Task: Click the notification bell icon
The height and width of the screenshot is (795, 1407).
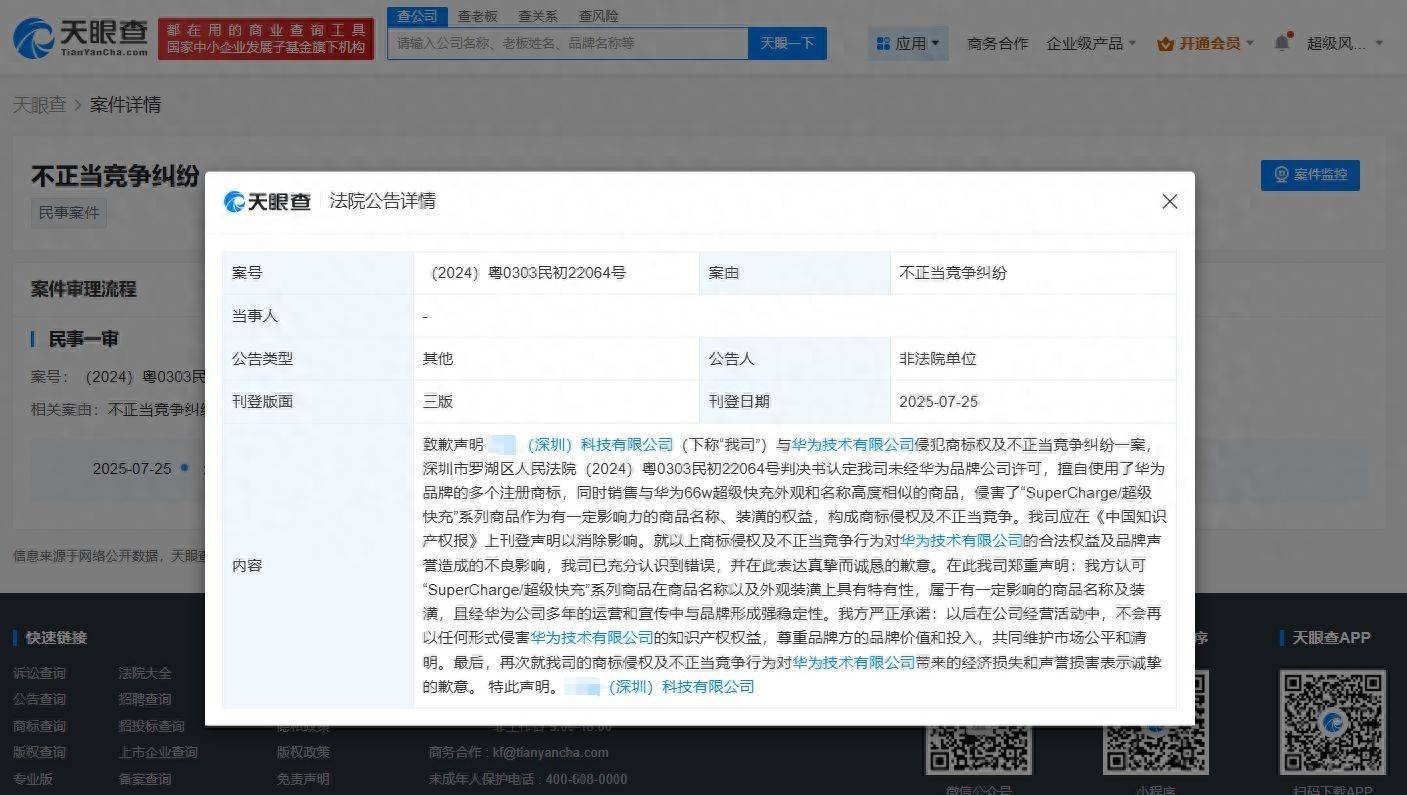Action: [1282, 43]
